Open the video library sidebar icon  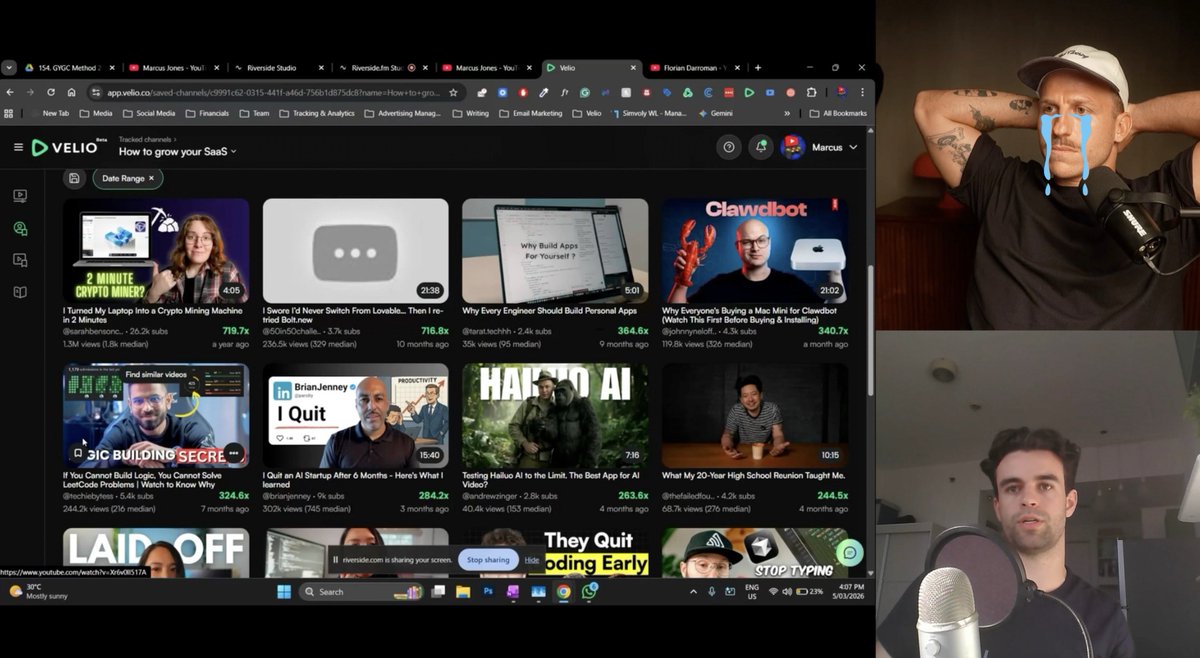[x=20, y=260]
